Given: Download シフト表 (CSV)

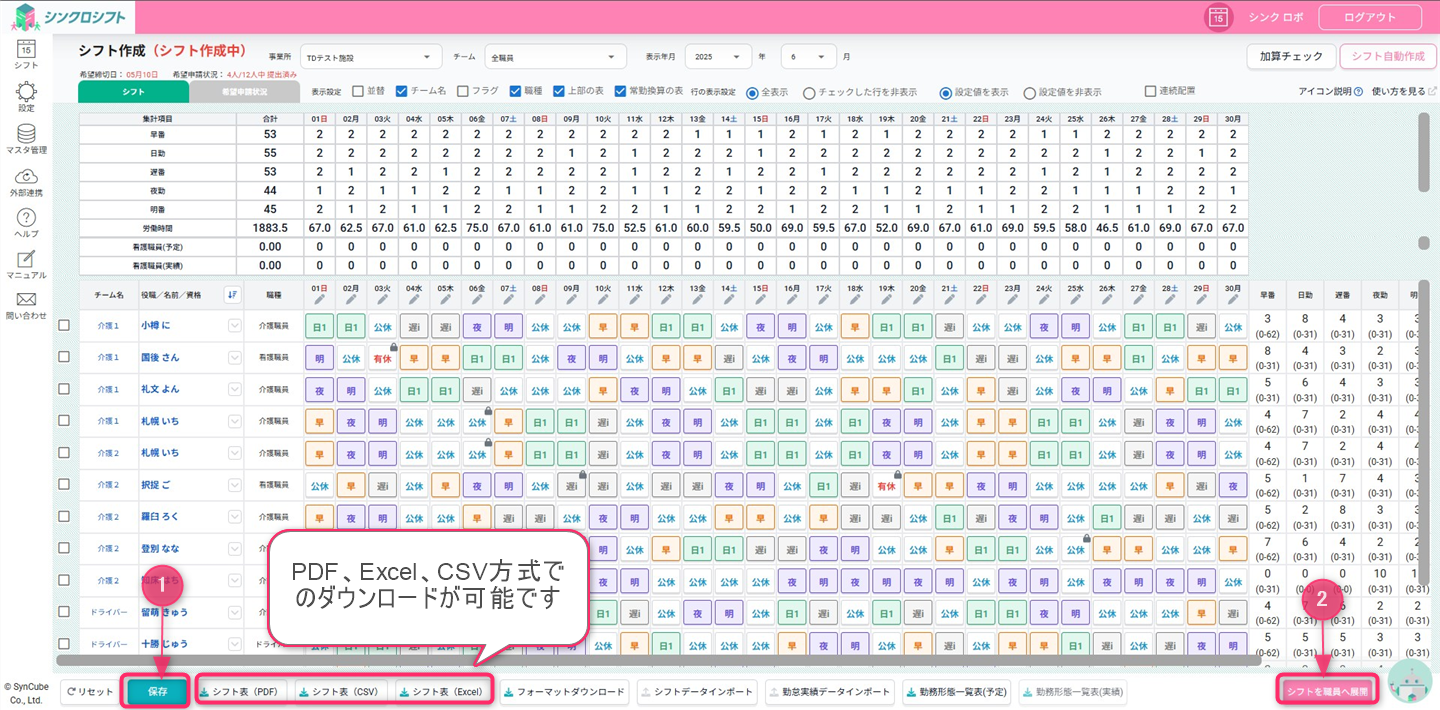Looking at the screenshot, I should tap(343, 691).
